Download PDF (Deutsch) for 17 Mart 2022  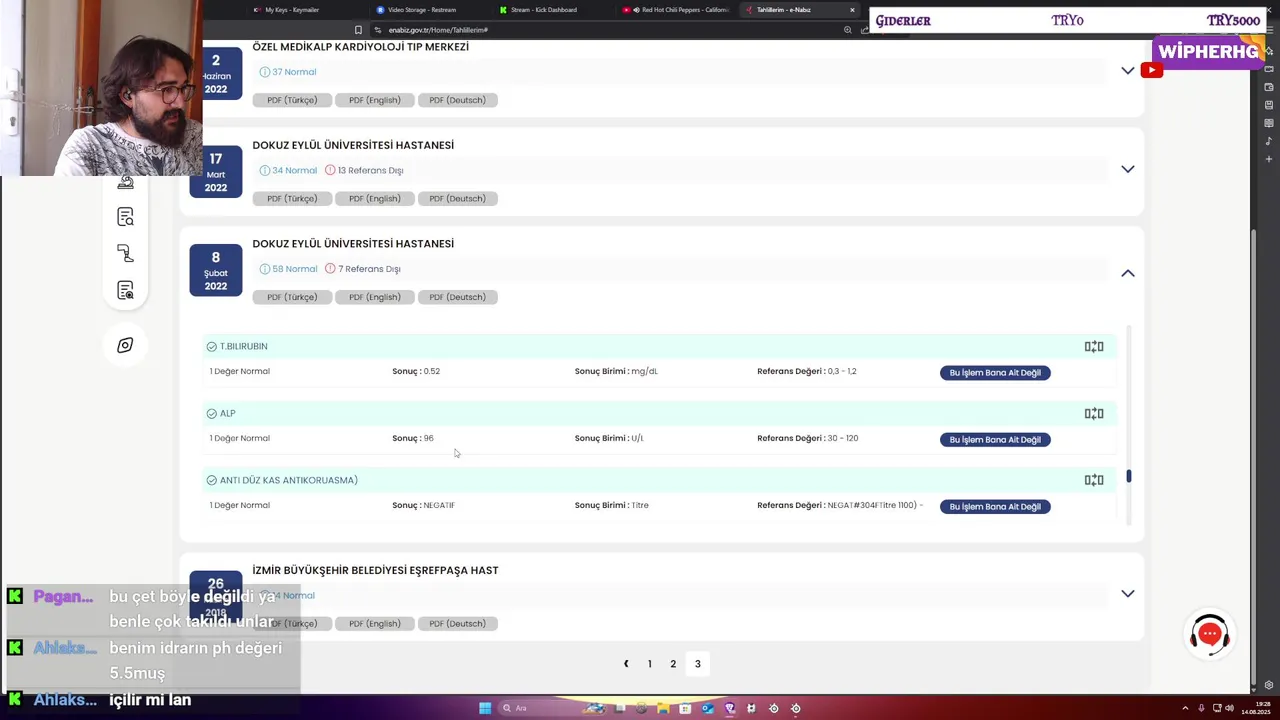tap(457, 198)
